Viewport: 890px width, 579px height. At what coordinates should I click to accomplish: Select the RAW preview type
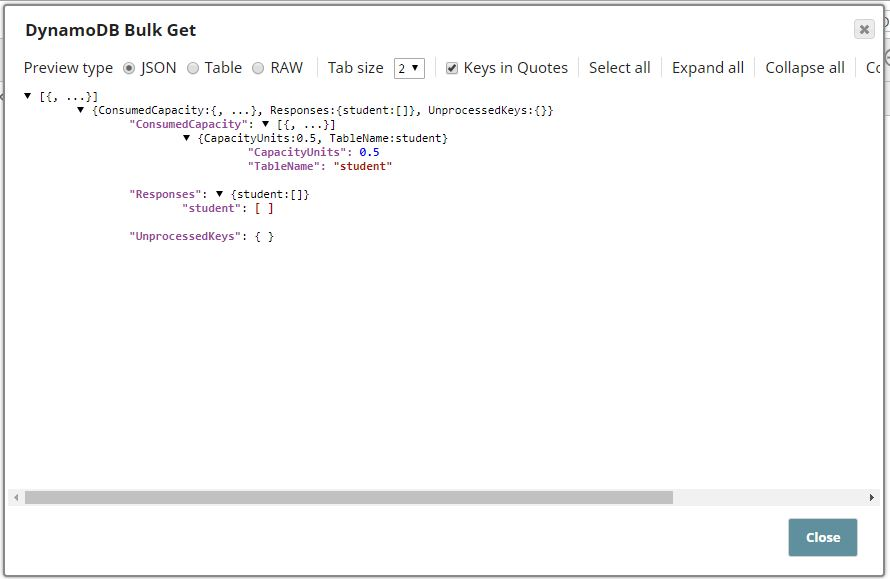pos(258,68)
